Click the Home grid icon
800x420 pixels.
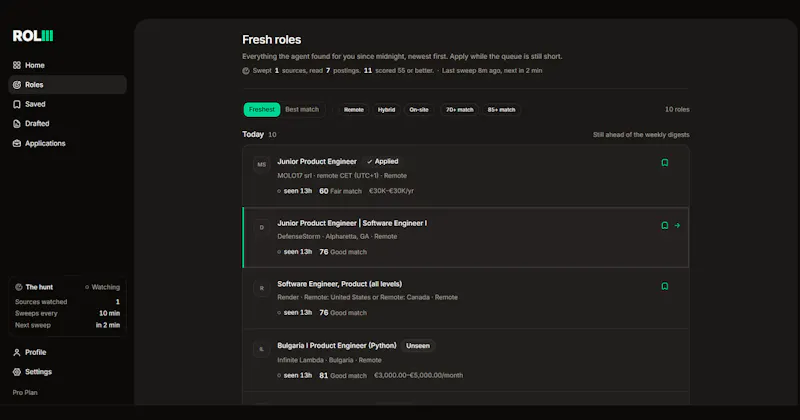point(17,65)
